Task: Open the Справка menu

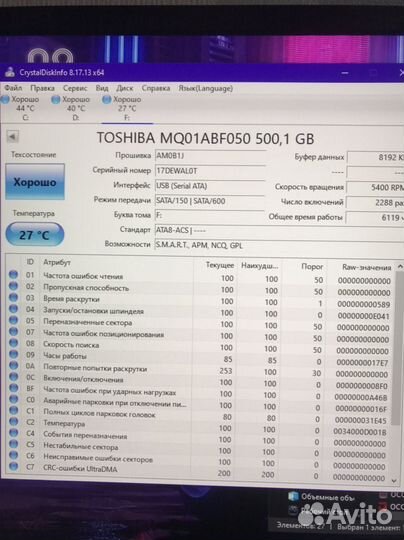Action: pos(156,88)
